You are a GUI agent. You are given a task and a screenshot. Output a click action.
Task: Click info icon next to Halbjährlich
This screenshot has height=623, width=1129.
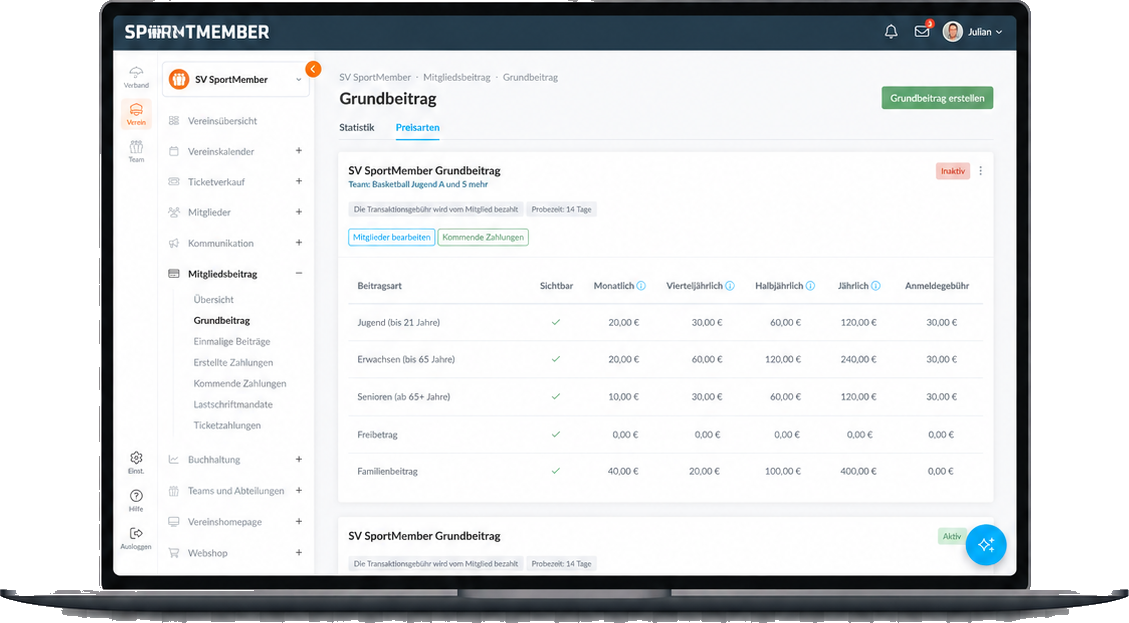coord(810,286)
